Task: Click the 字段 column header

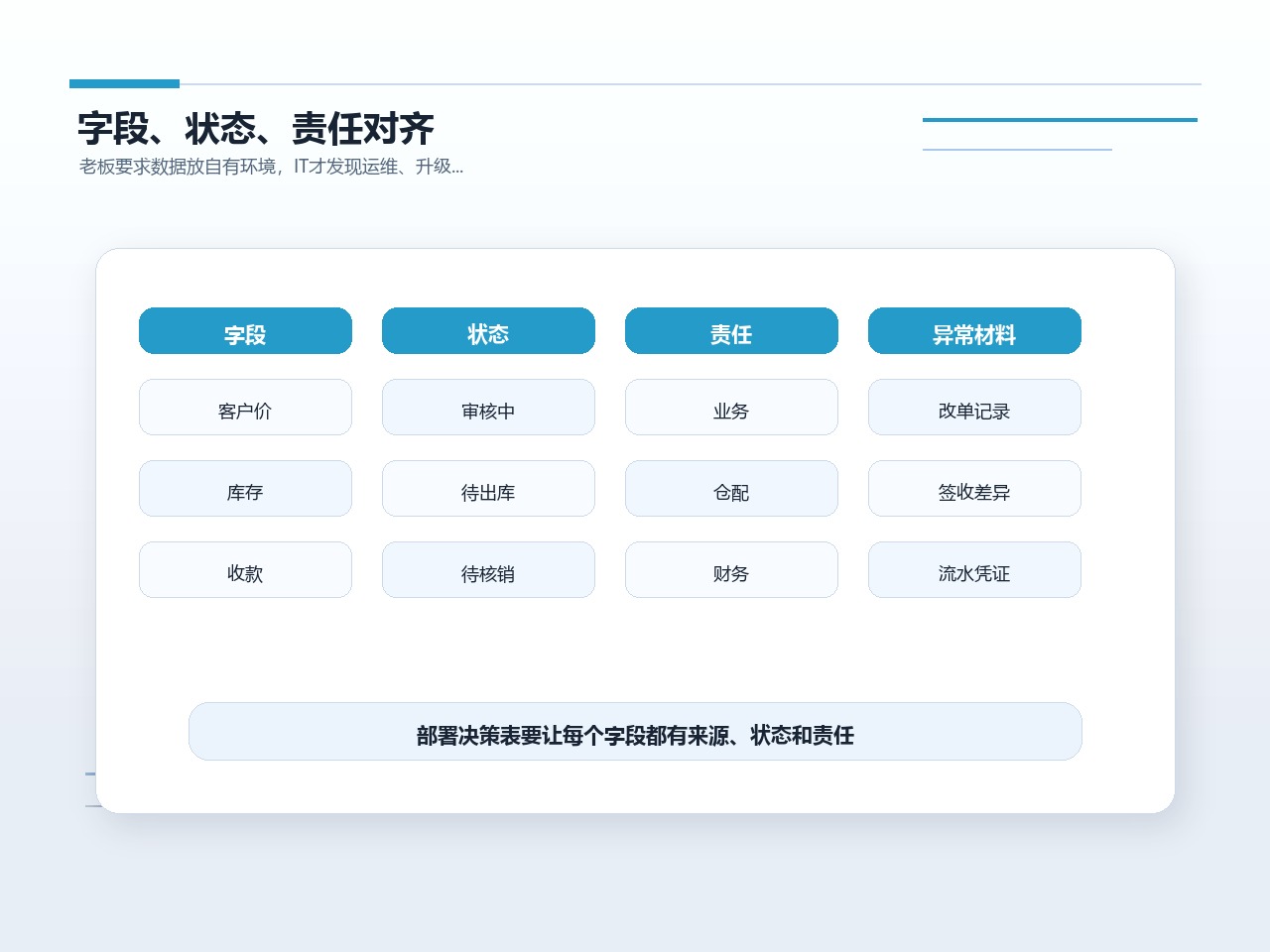Action: 245,331
